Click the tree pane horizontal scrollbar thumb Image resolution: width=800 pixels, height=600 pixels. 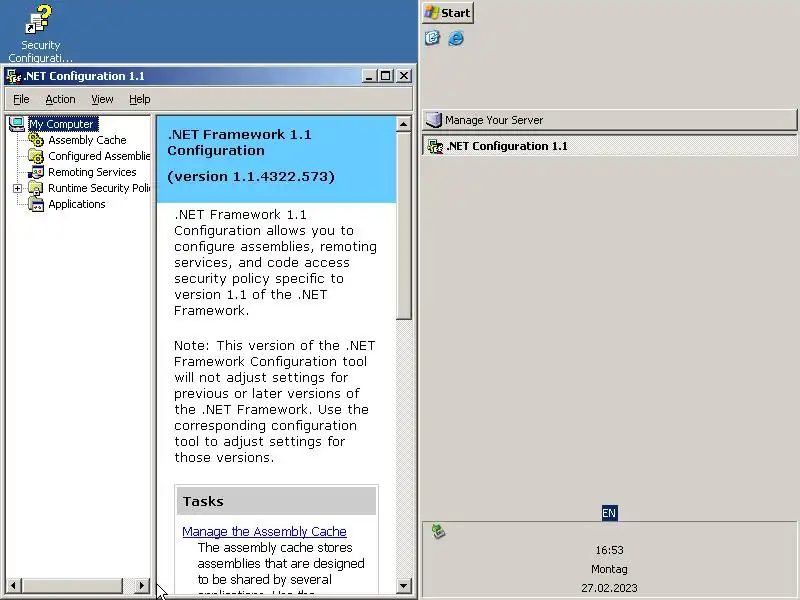click(72, 586)
